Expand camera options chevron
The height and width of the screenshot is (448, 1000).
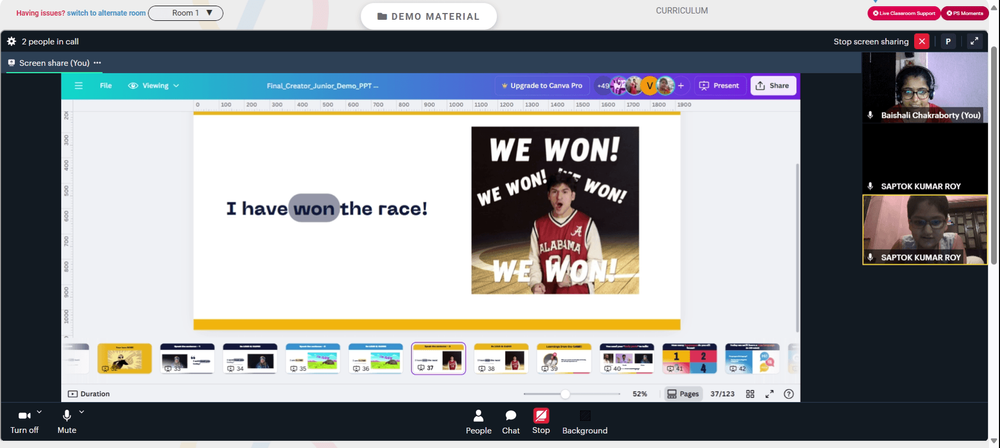point(40,412)
